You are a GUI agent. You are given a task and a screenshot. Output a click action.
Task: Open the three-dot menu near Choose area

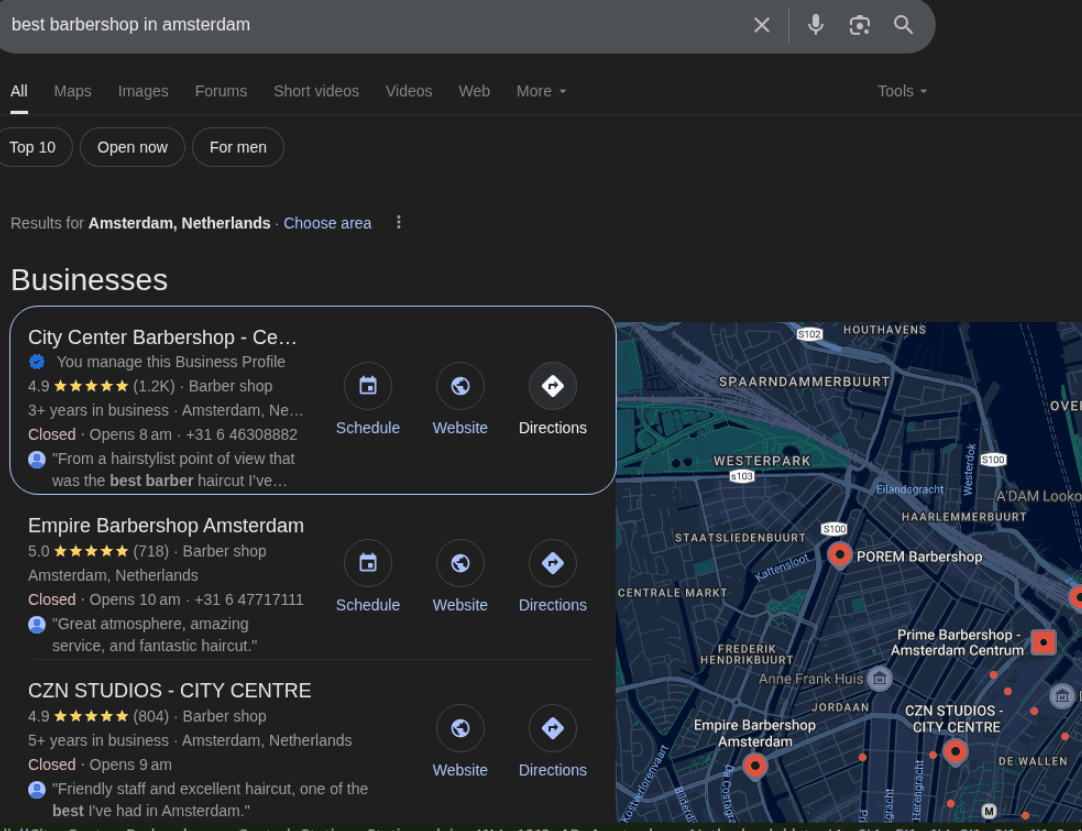coord(398,222)
